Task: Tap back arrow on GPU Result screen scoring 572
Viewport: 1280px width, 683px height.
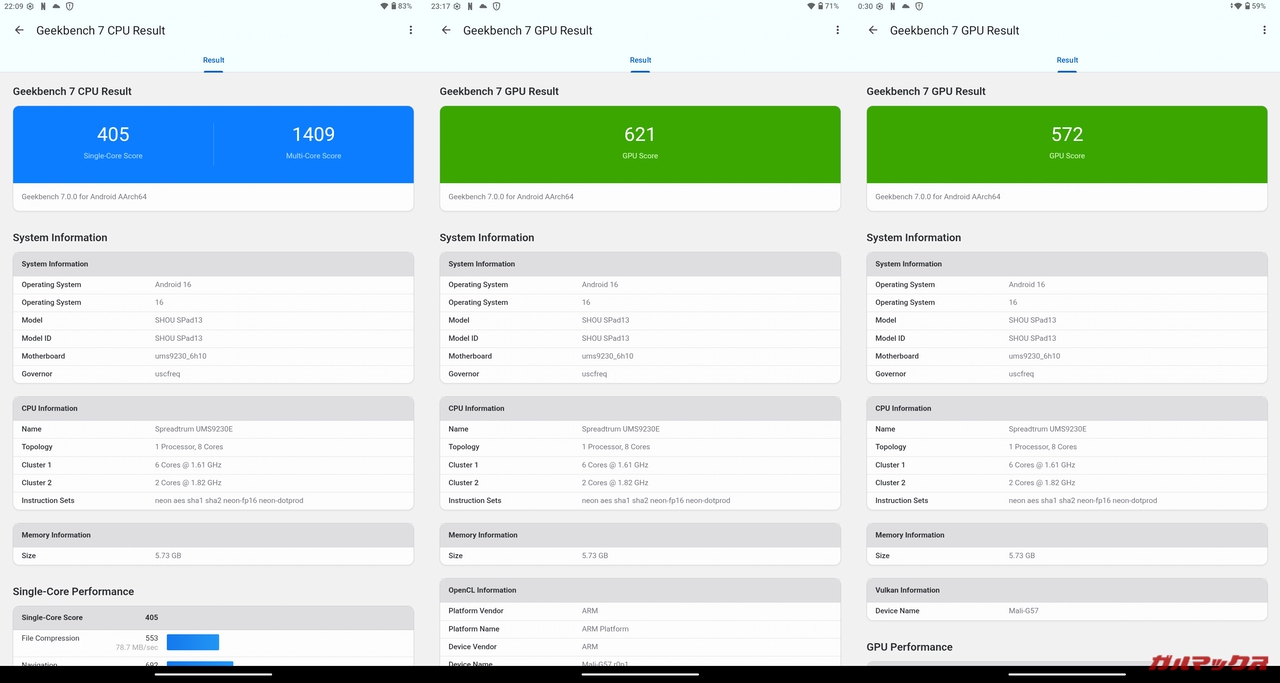Action: [873, 30]
